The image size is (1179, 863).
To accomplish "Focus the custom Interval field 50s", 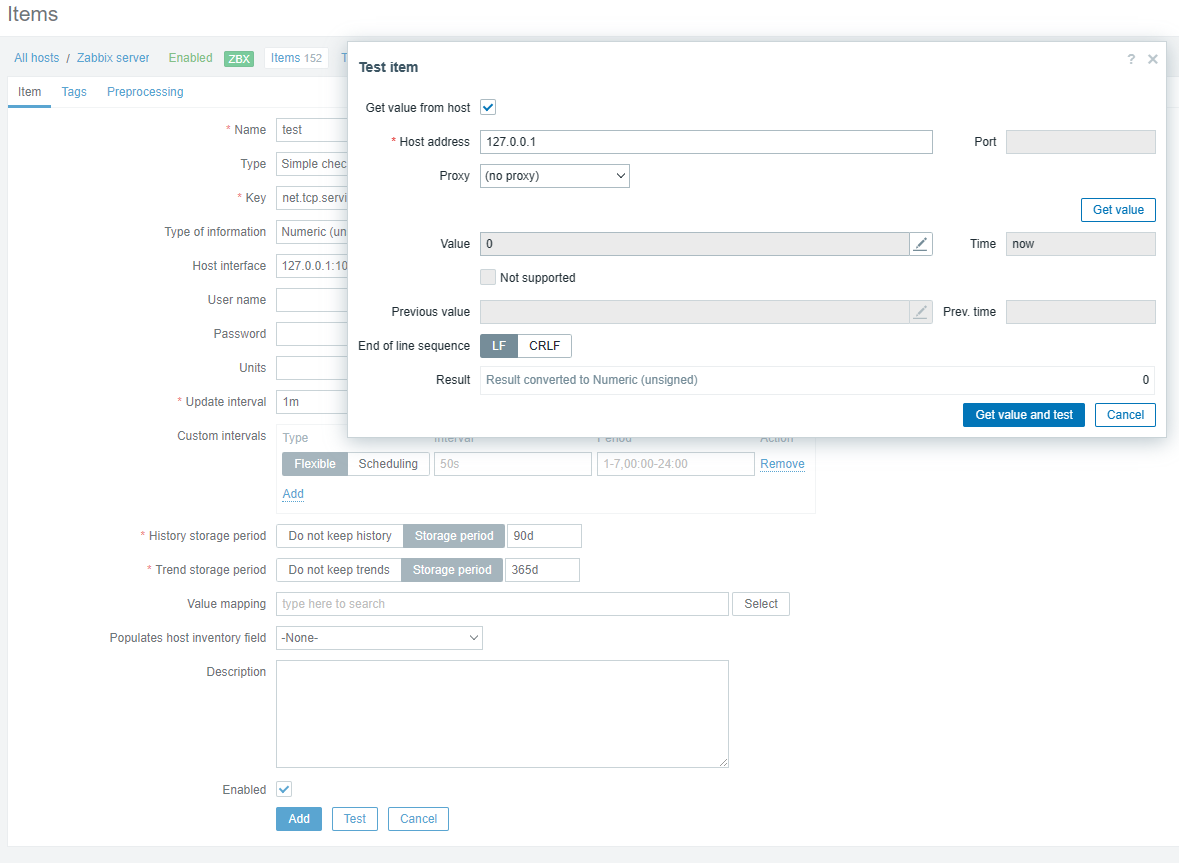I will [513, 464].
